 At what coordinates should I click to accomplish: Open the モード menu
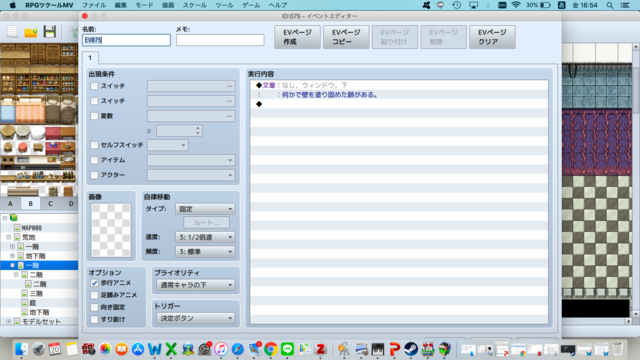144,5
